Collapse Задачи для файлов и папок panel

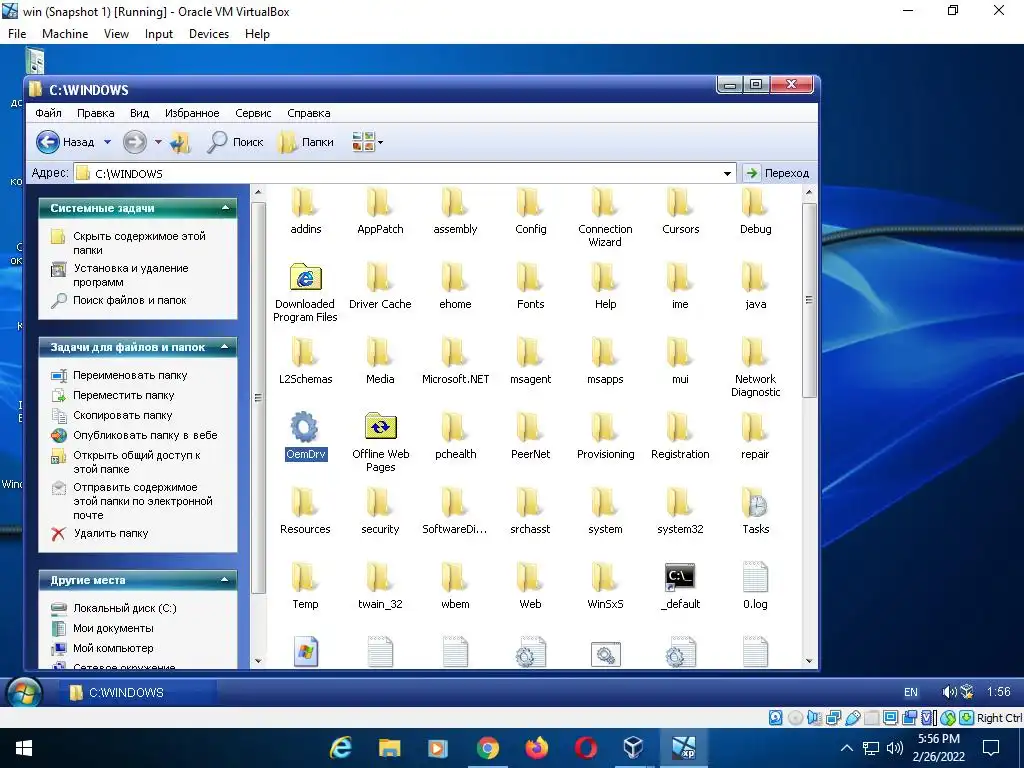(225, 347)
